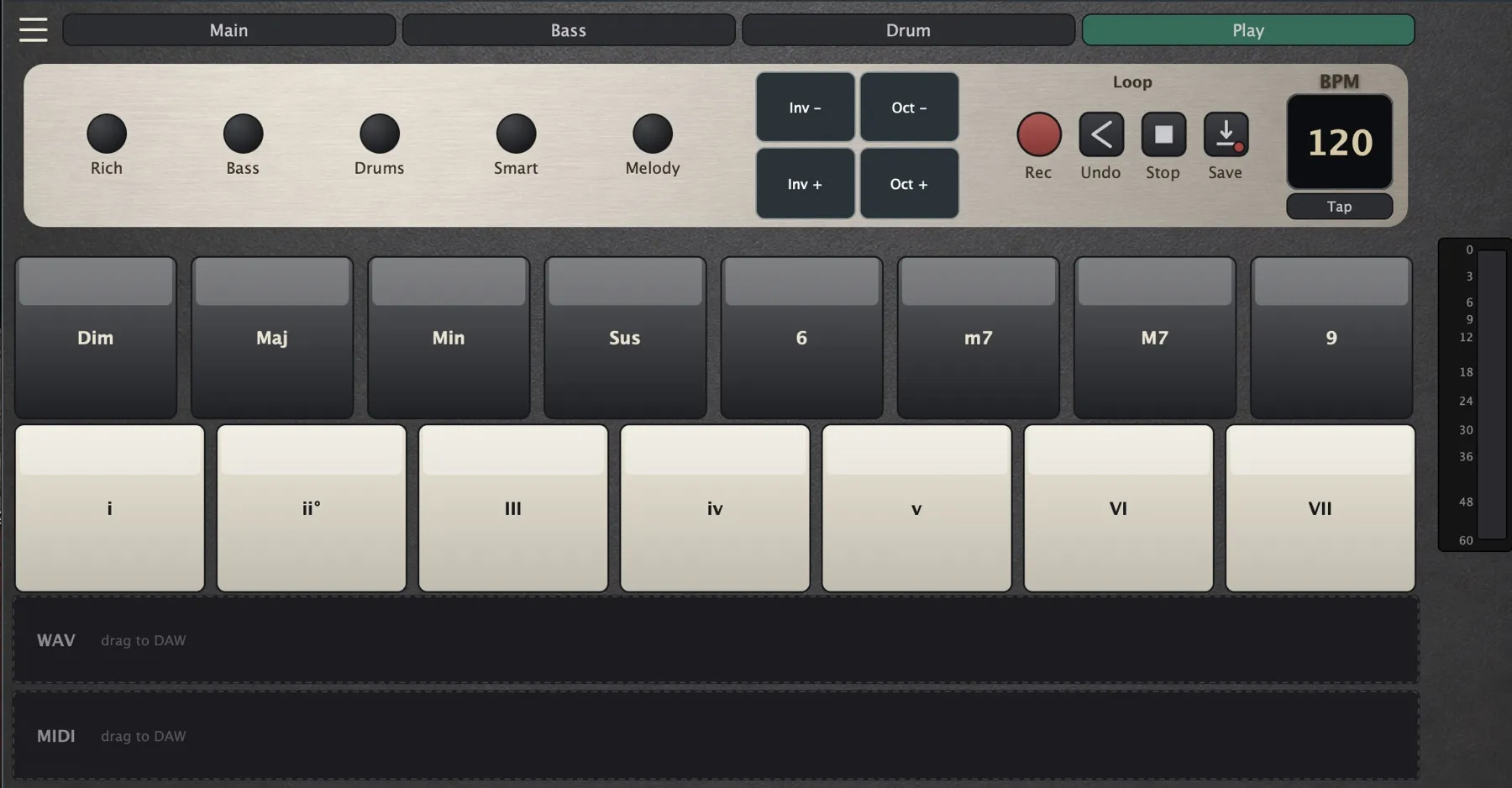
Task: Select the 9 chord pad
Action: pyautogui.click(x=1331, y=338)
